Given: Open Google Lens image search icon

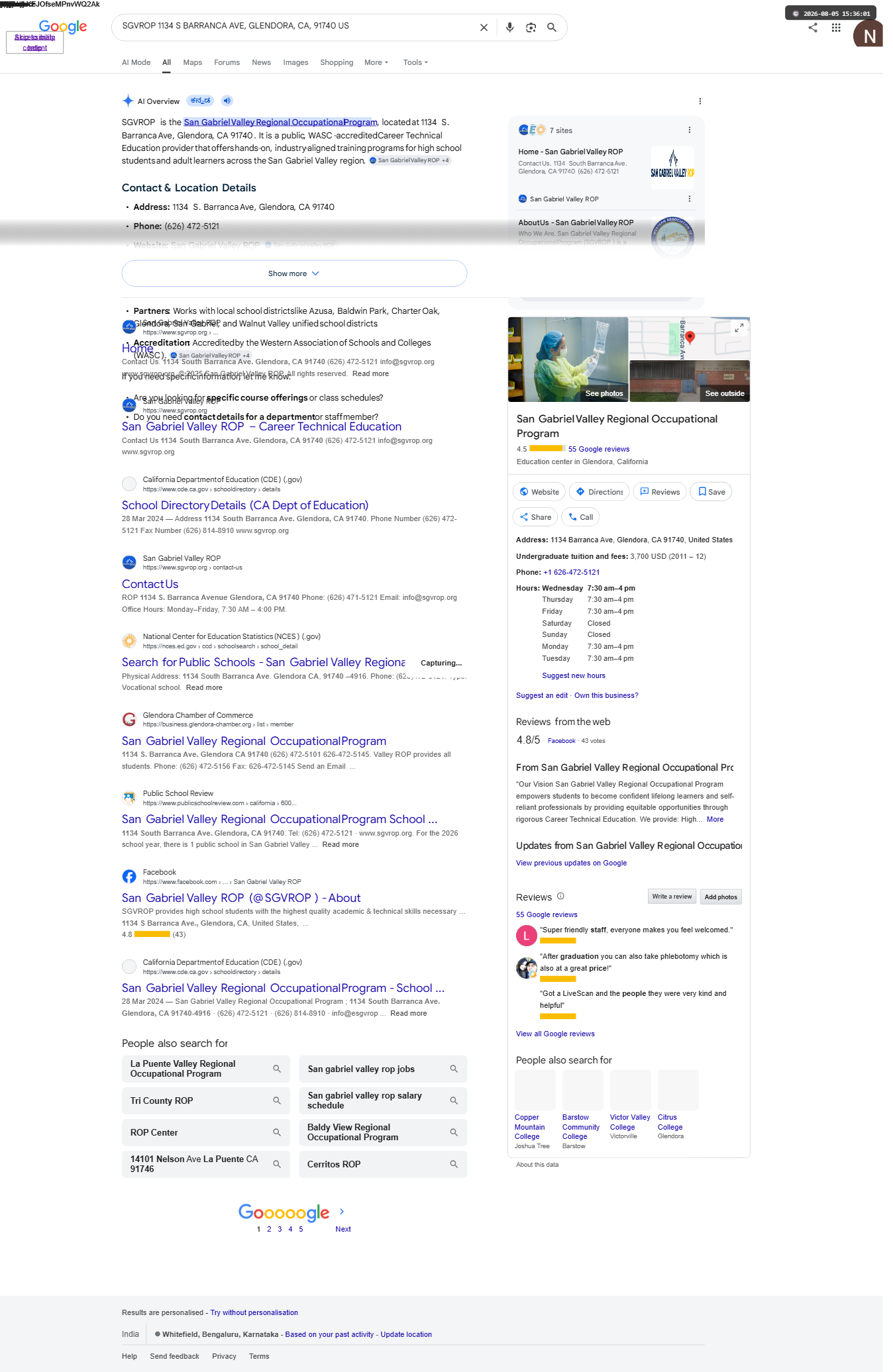Looking at the screenshot, I should 531,28.
